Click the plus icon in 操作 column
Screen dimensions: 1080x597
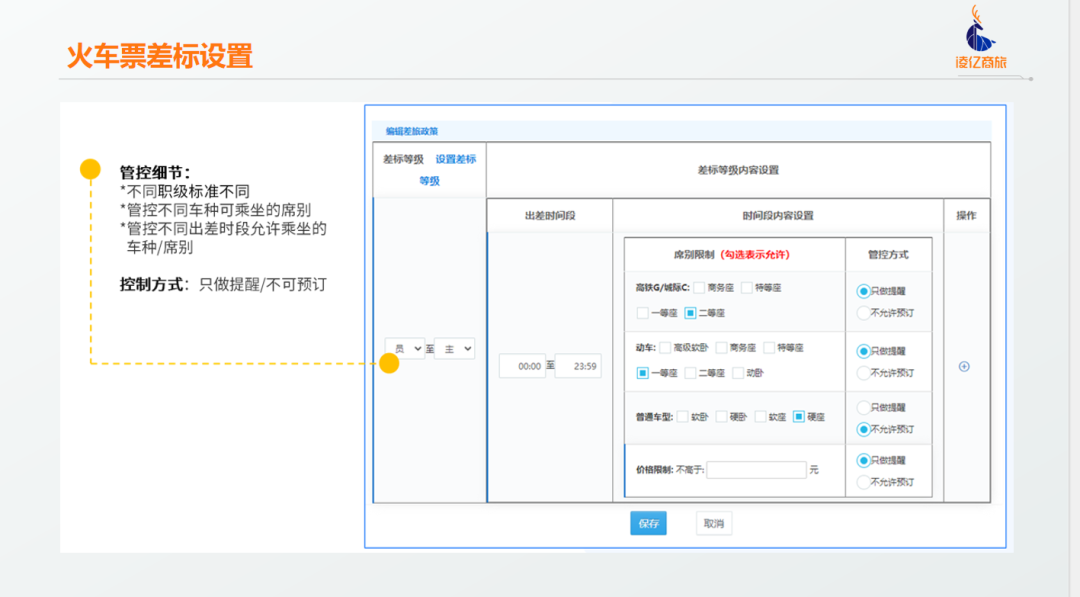click(964, 366)
